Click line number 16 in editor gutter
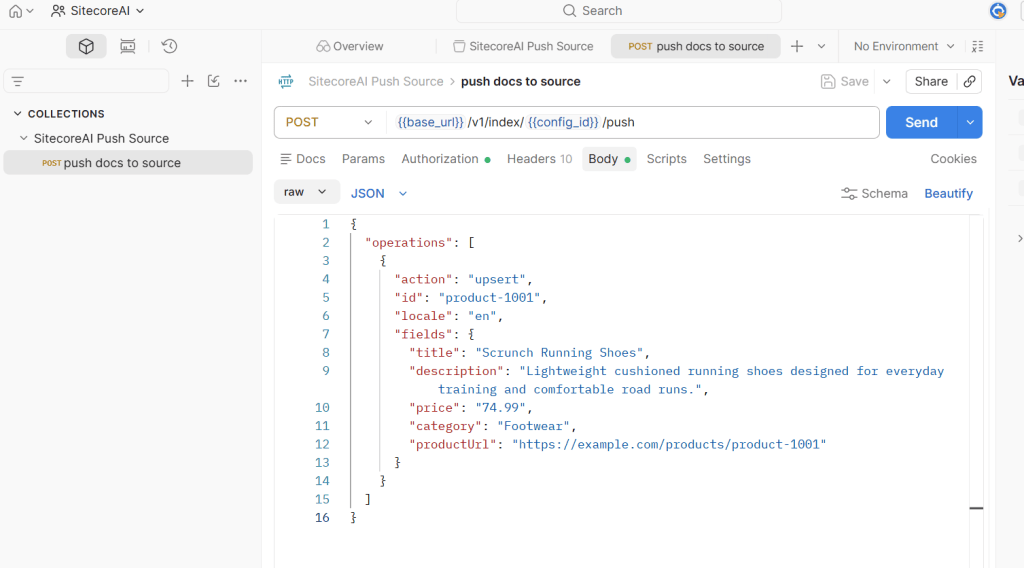The width and height of the screenshot is (1024, 568). (322, 517)
